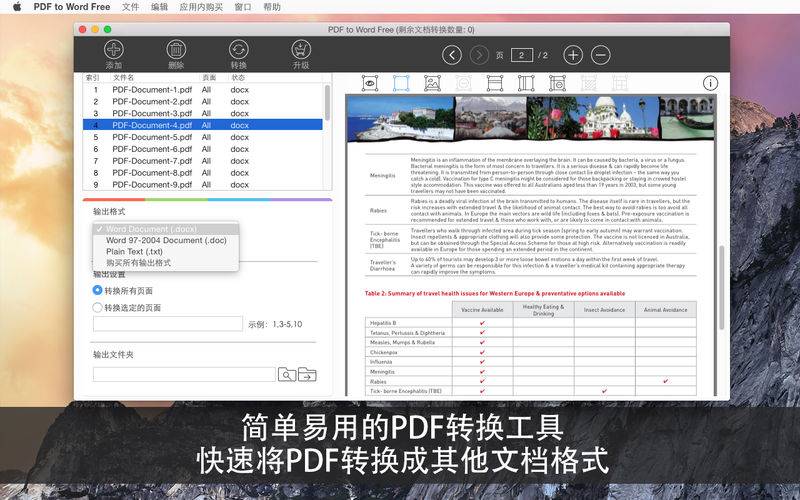
Task: Click the preview pane vertical scrollbar
Action: pos(722,287)
